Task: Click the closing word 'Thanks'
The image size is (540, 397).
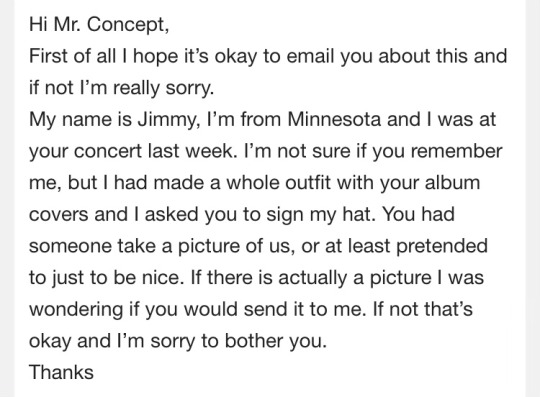Action: [61, 373]
